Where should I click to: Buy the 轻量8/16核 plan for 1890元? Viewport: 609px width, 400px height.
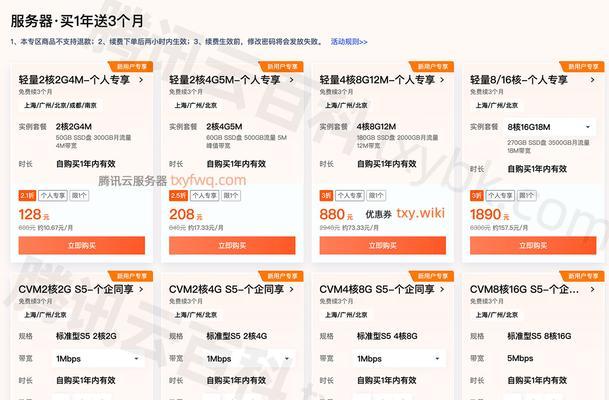533,245
